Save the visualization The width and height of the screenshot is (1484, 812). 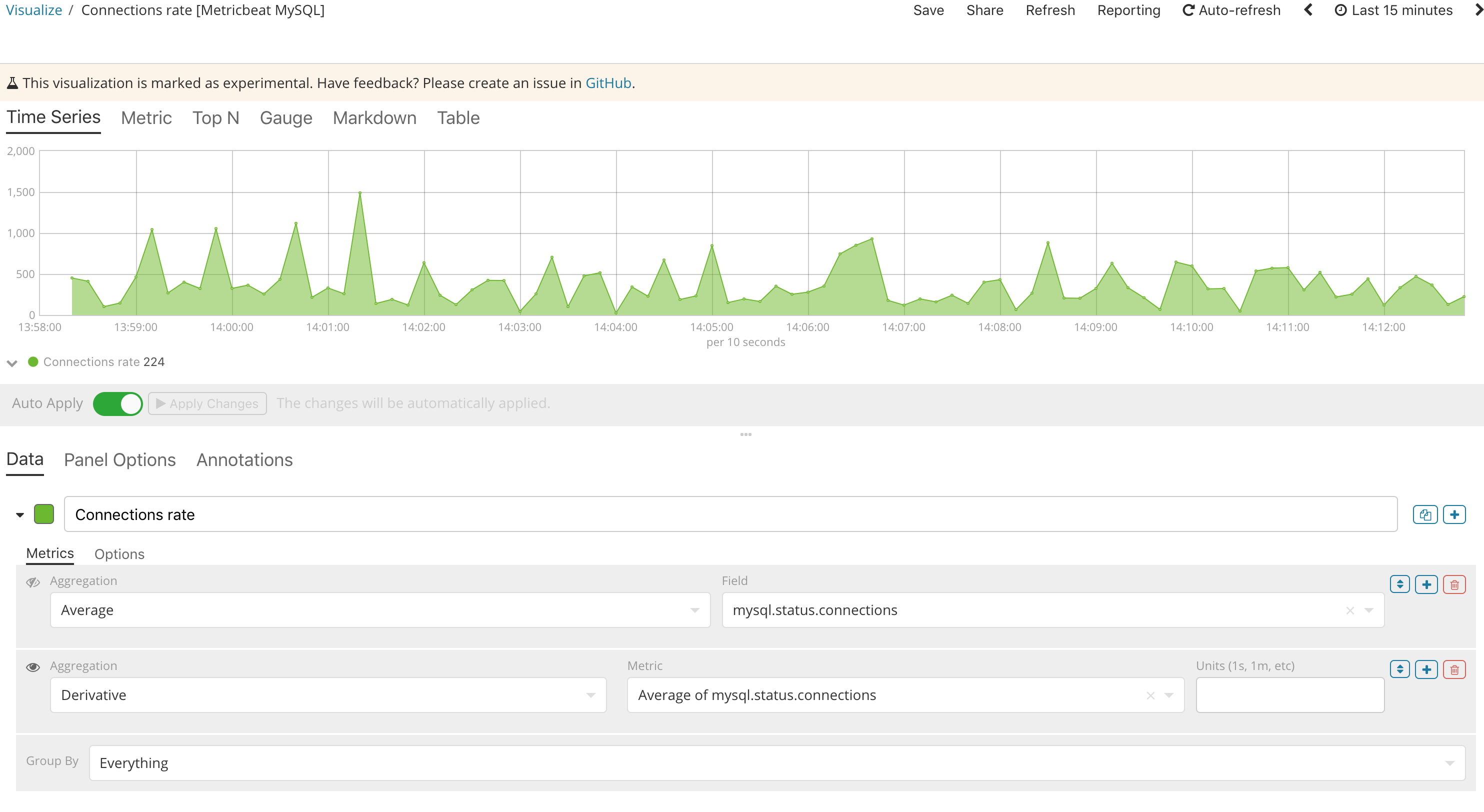pyautogui.click(x=927, y=10)
